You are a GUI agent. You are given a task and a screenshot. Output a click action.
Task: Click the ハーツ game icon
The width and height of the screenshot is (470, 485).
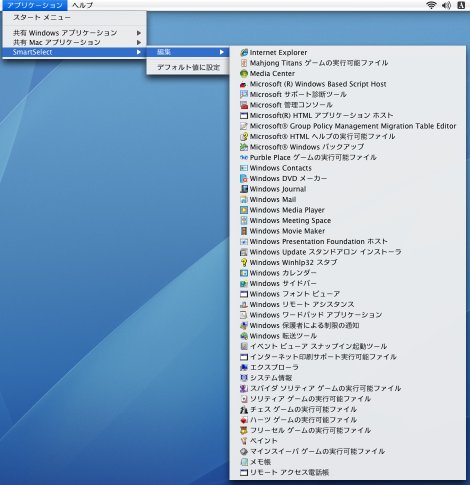coord(244,420)
